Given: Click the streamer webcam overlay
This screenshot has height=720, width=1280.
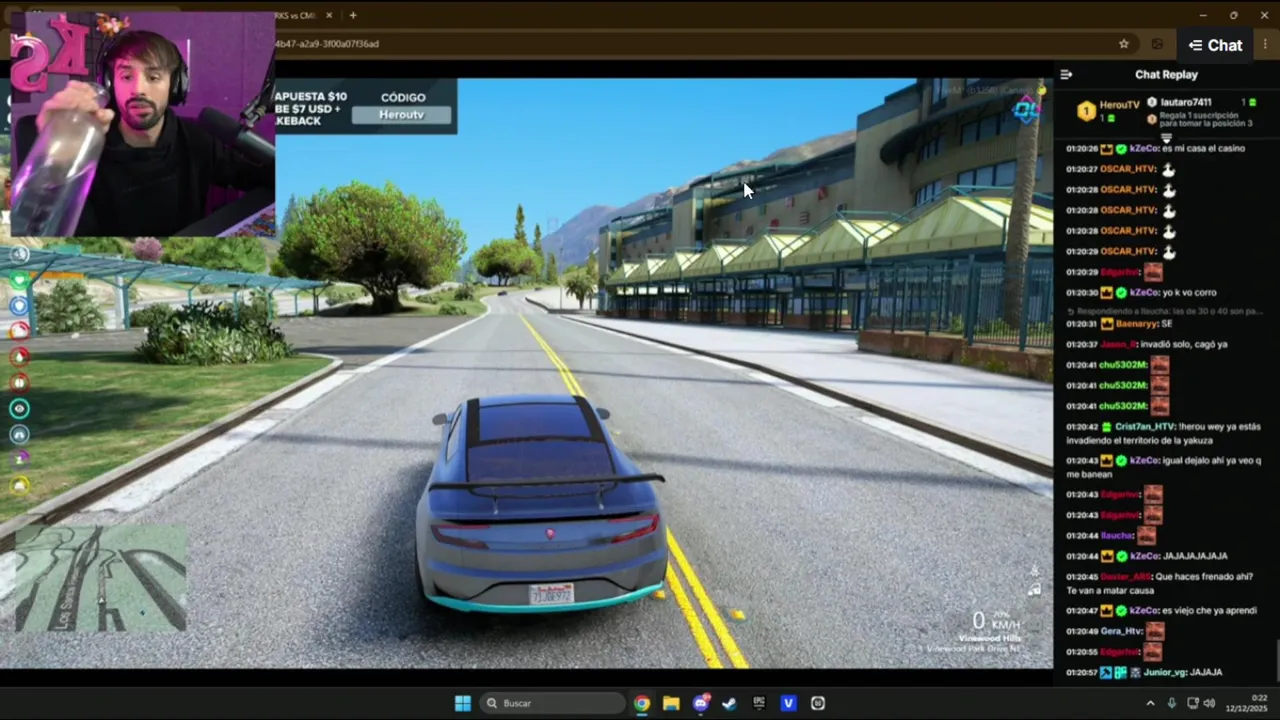Looking at the screenshot, I should click(142, 124).
